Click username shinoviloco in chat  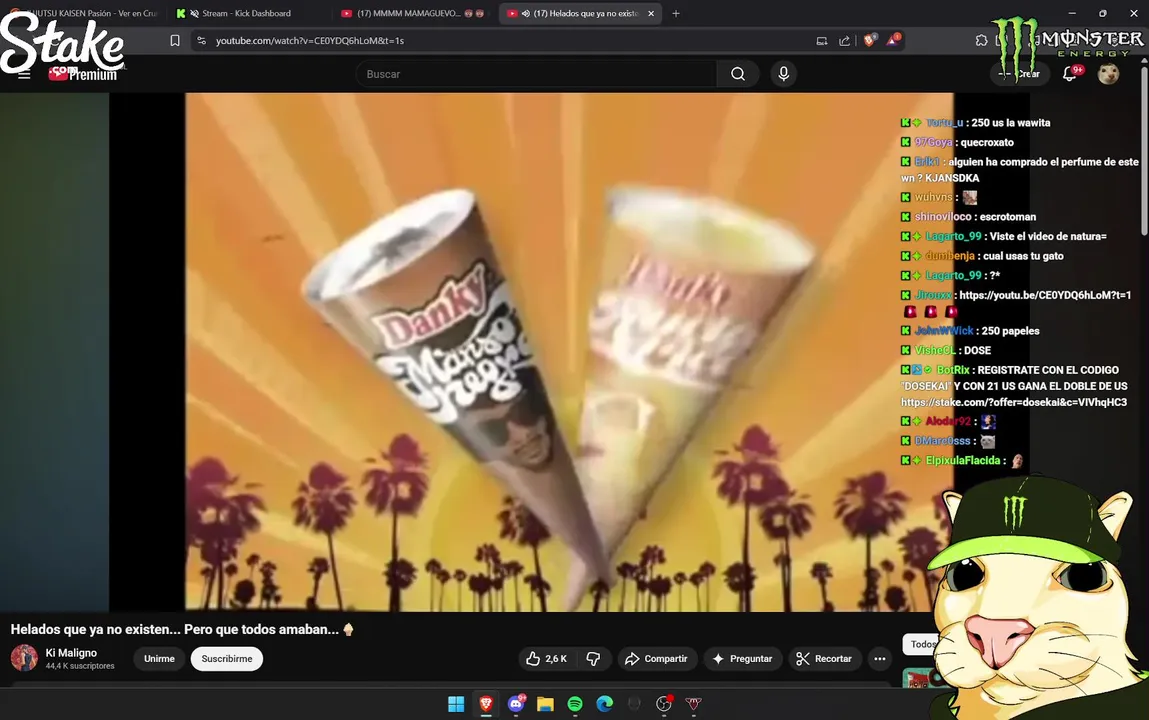click(942, 217)
